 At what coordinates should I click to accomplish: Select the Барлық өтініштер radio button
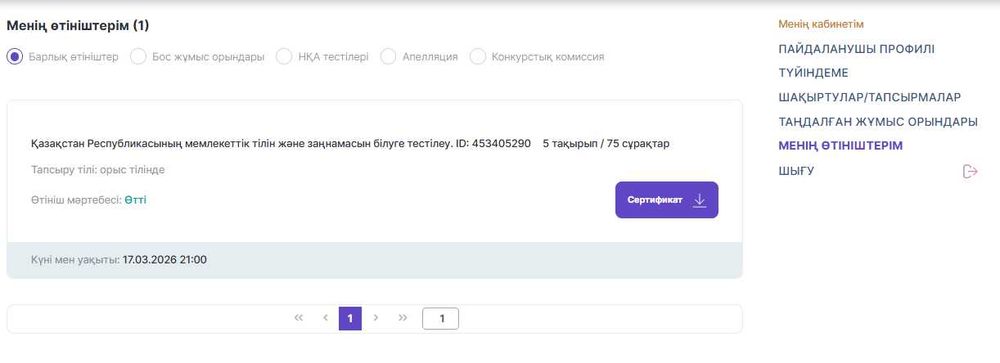tap(15, 57)
